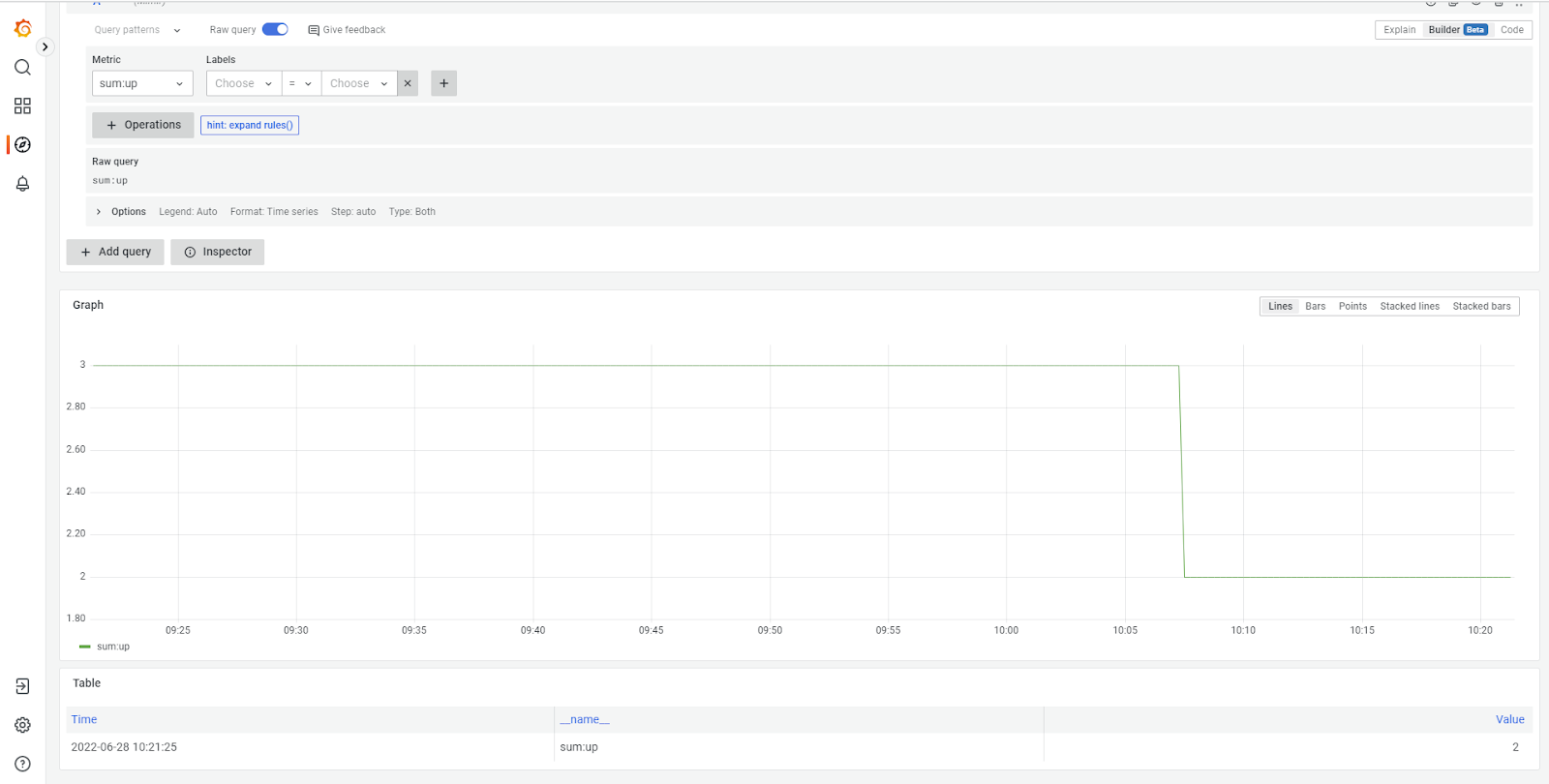This screenshot has height=784, width=1549.
Task: Open the query Inspector
Action: coord(218,252)
